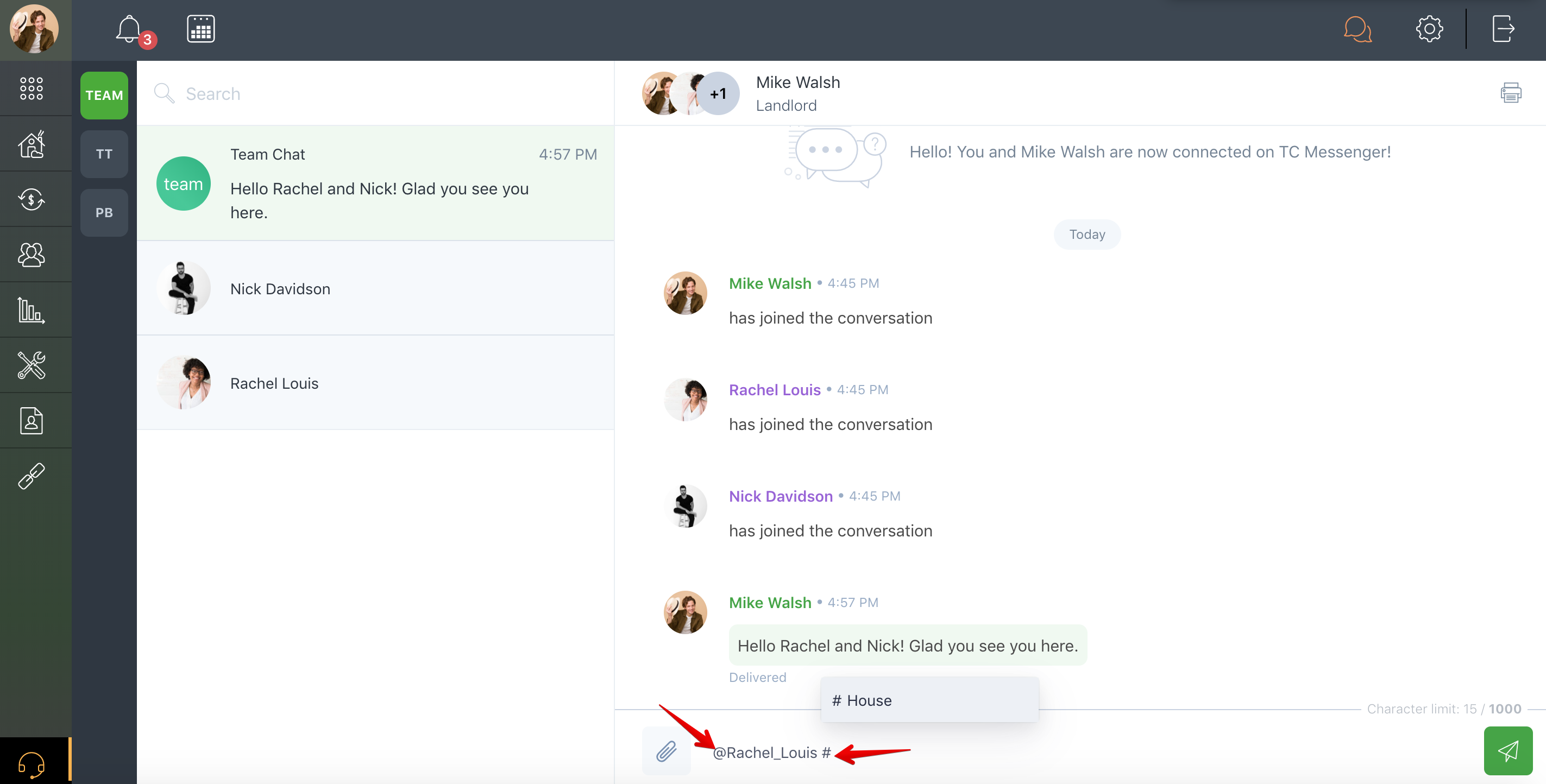The height and width of the screenshot is (784, 1546).
Task: Open the notifications bell
Action: pos(129,29)
